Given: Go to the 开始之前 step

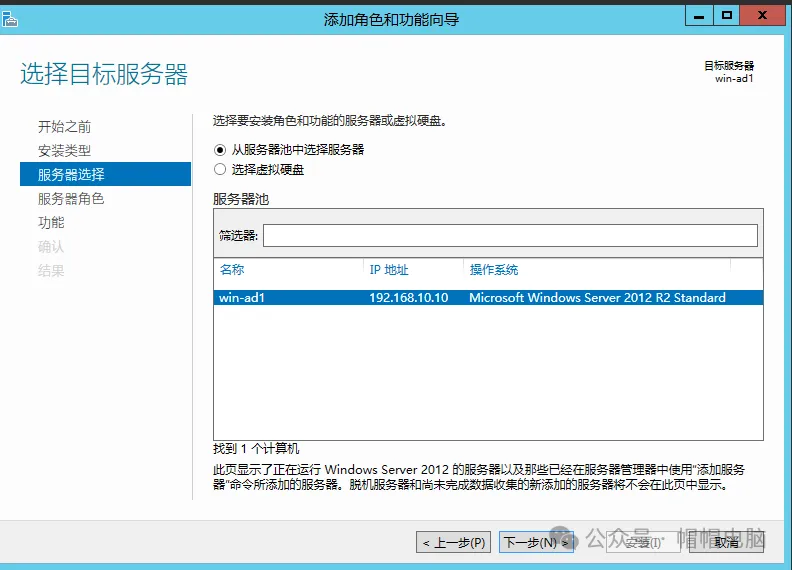Looking at the screenshot, I should [x=64, y=127].
